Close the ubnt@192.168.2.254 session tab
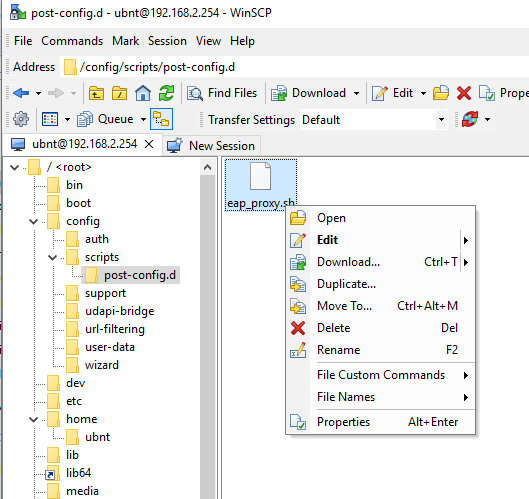This screenshot has width=529, height=499. tap(149, 144)
